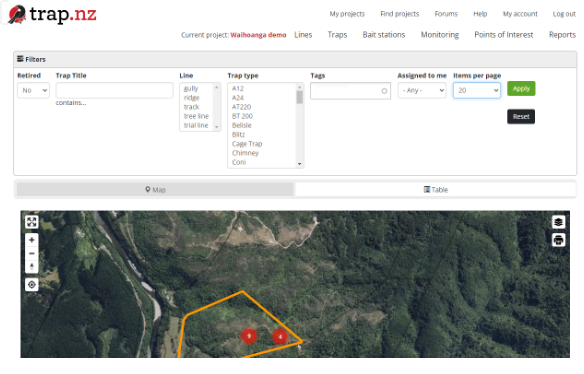Select 'BT 200' trap type
The width and height of the screenshot is (584, 374).
242,116
